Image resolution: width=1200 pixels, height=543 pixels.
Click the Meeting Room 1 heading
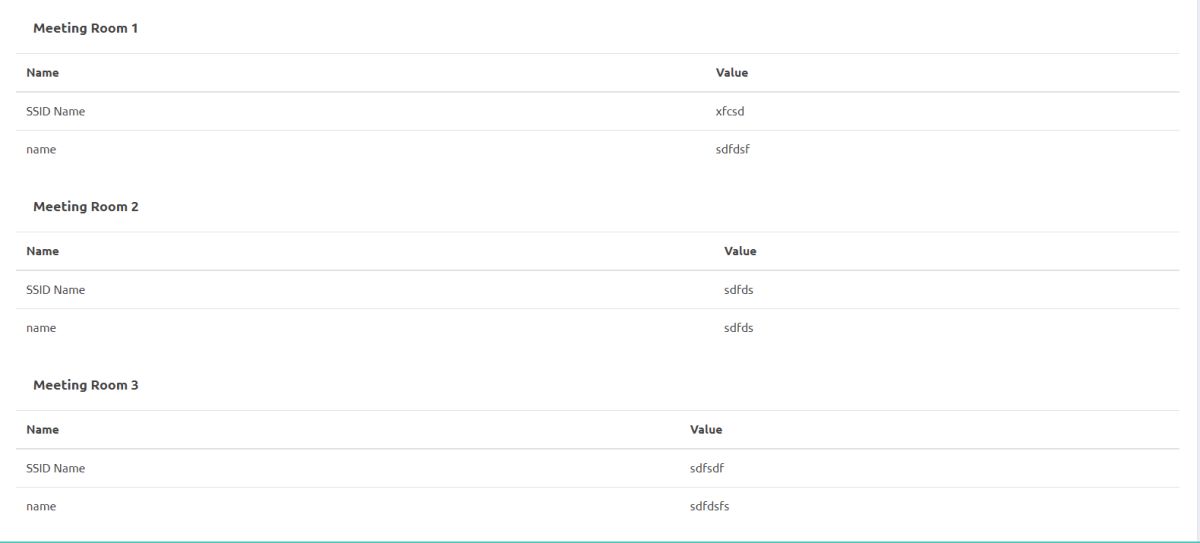85,28
